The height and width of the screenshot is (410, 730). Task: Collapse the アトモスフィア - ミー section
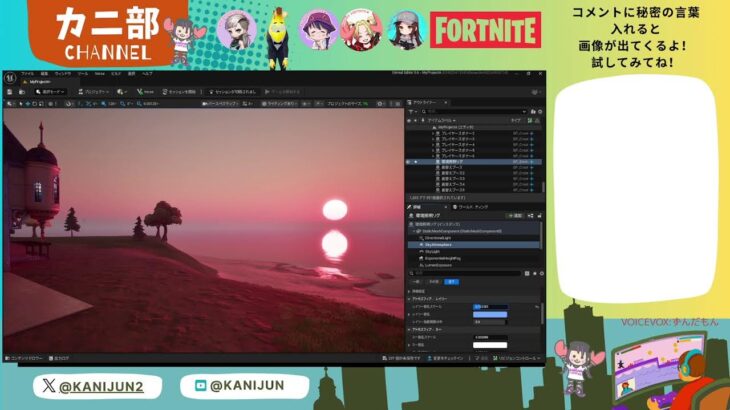tap(409, 329)
